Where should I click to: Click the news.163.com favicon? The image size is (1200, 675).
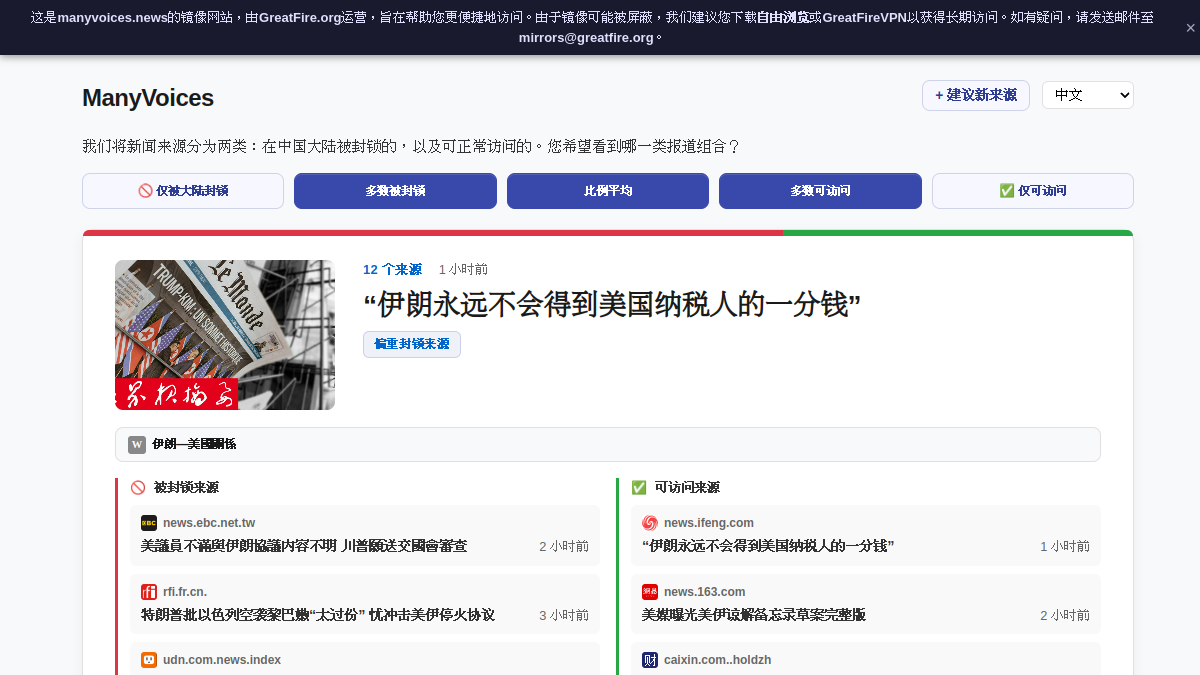coord(650,592)
